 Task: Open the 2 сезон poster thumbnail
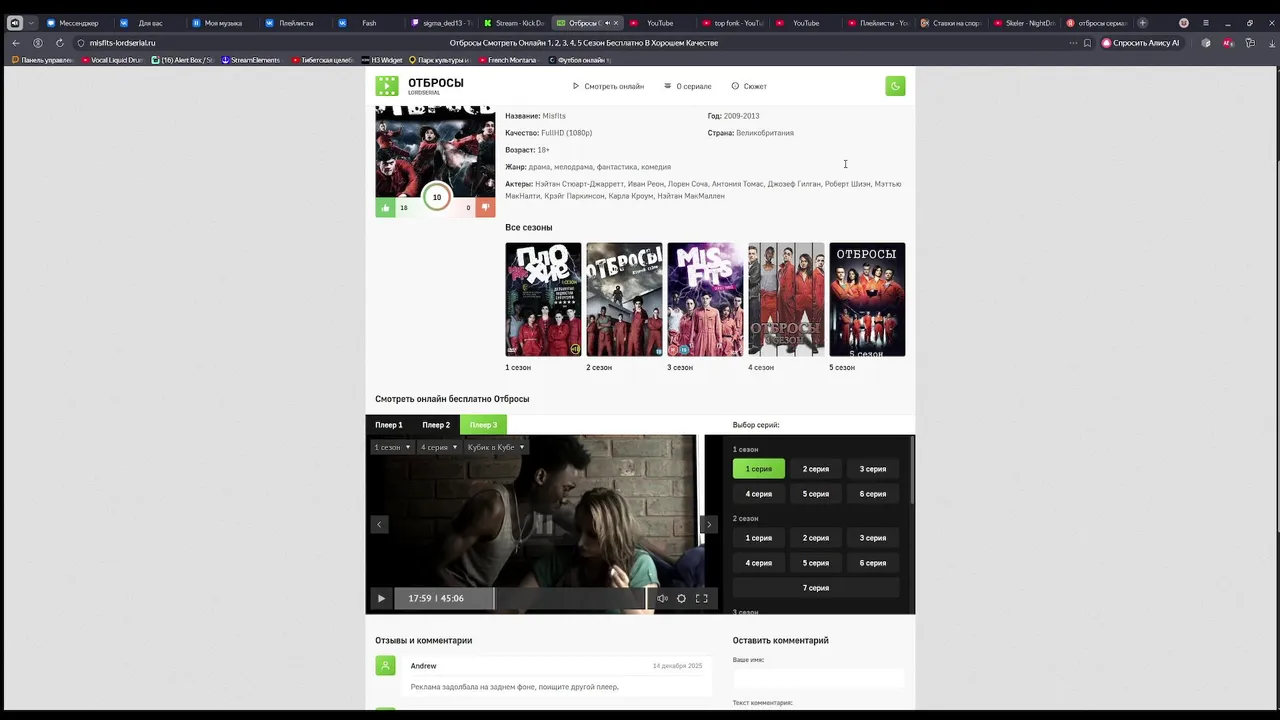tap(624, 299)
